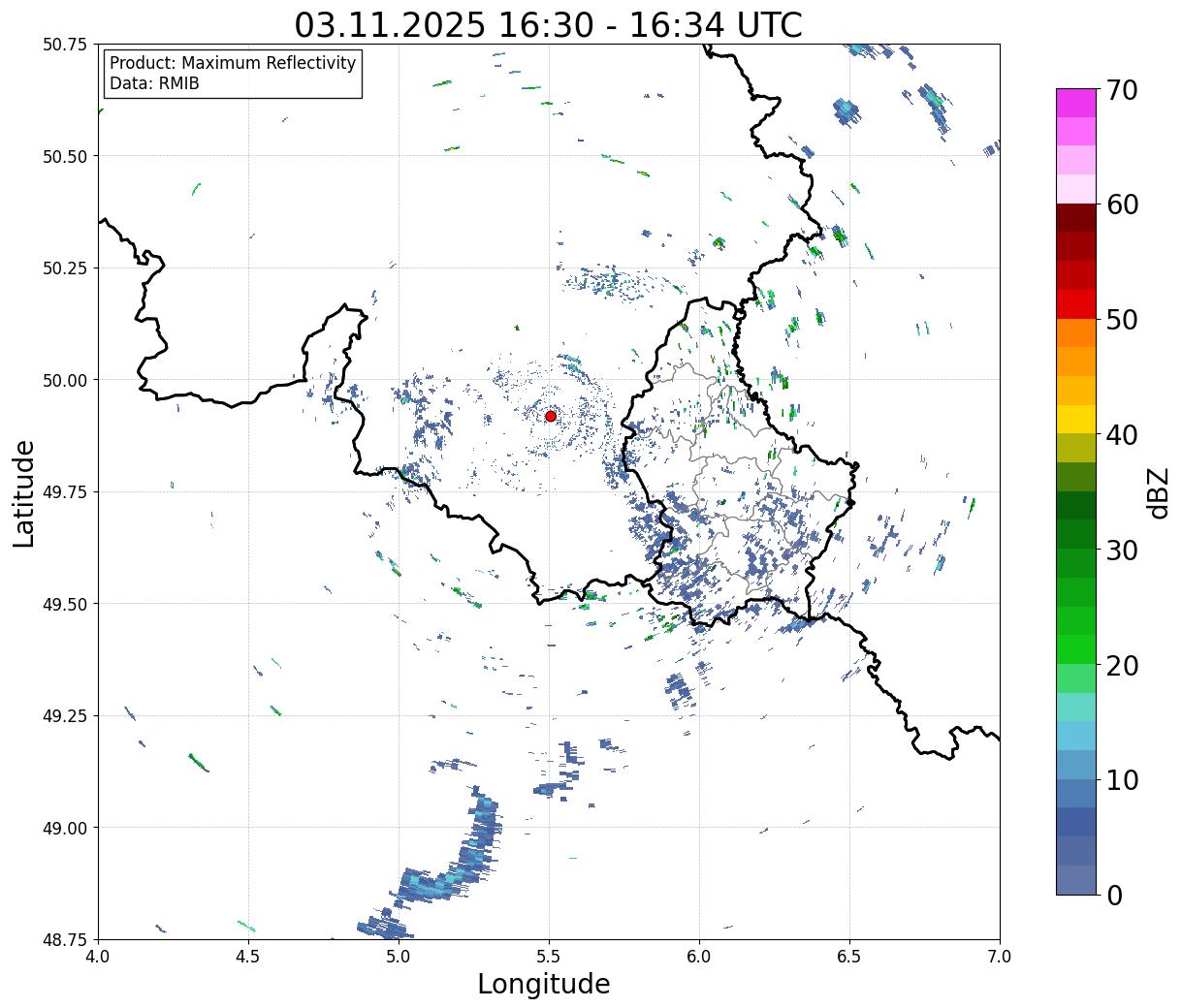This screenshot has height=1008, width=1182.
Task: Click the longitude tick label "6.5"
Action: tap(849, 957)
